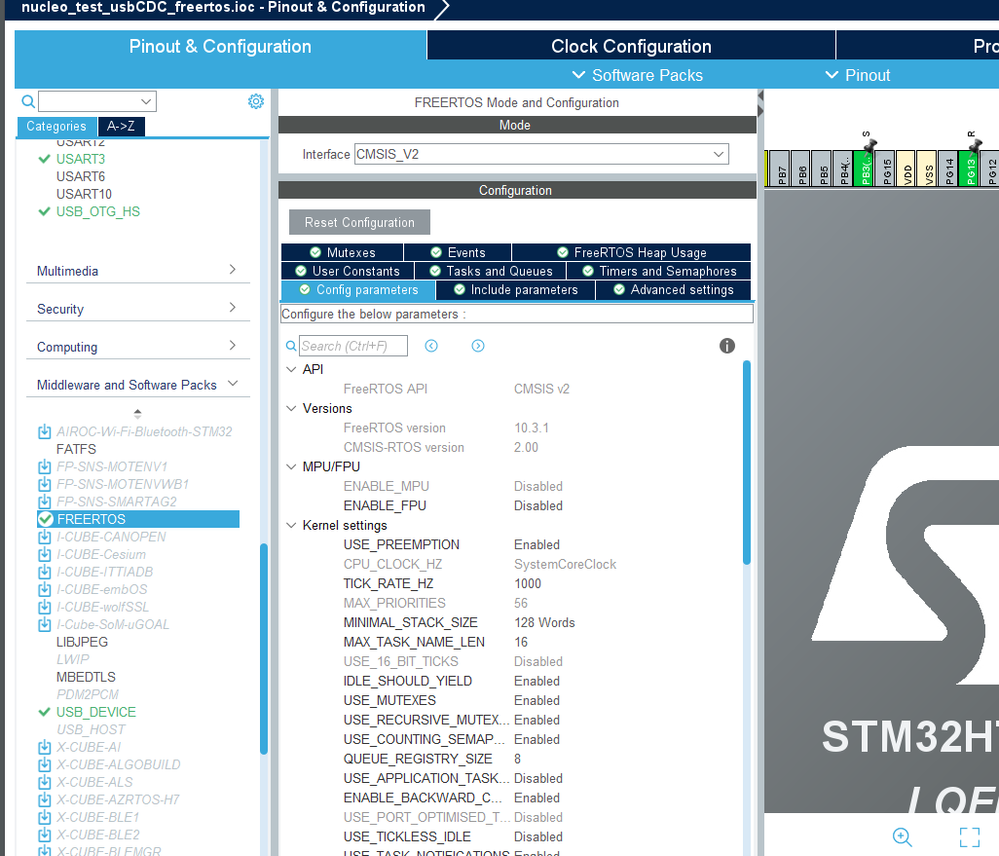The height and width of the screenshot is (856, 999).
Task: Click download icon beside X-CUBE-ALS
Action: coord(45,782)
